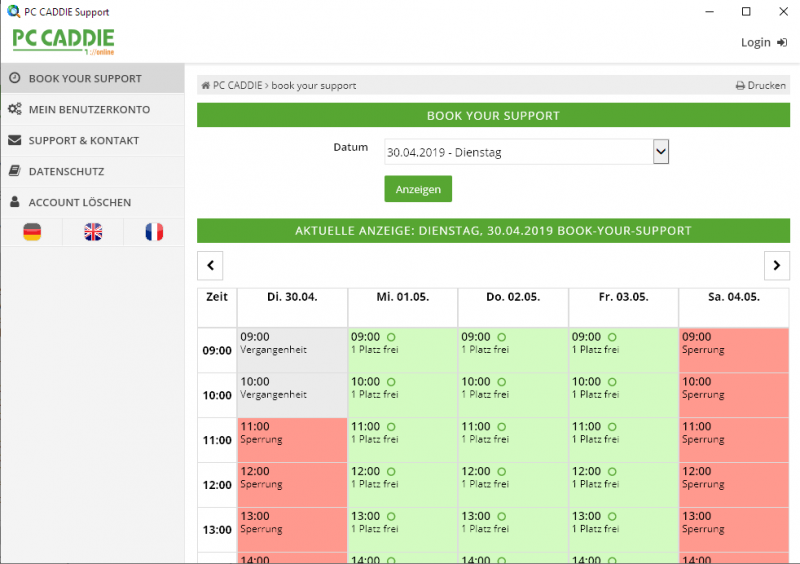Switch language with the German flag
Screen dimensions: 800x564
click(x=32, y=232)
